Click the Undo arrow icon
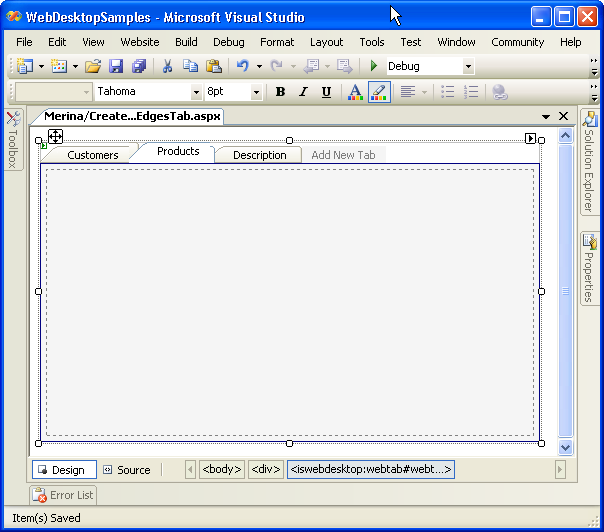The width and height of the screenshot is (604, 532). click(242, 66)
